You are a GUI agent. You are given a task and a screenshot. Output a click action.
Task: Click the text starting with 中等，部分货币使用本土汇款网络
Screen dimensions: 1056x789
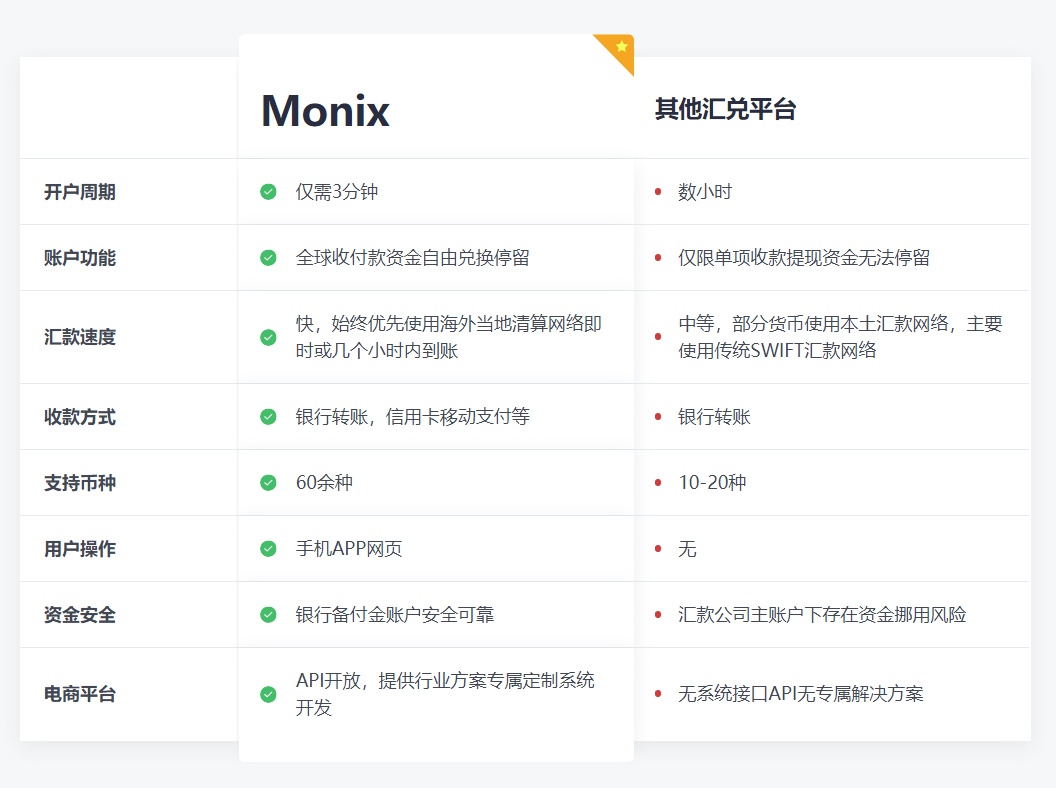click(x=840, y=337)
